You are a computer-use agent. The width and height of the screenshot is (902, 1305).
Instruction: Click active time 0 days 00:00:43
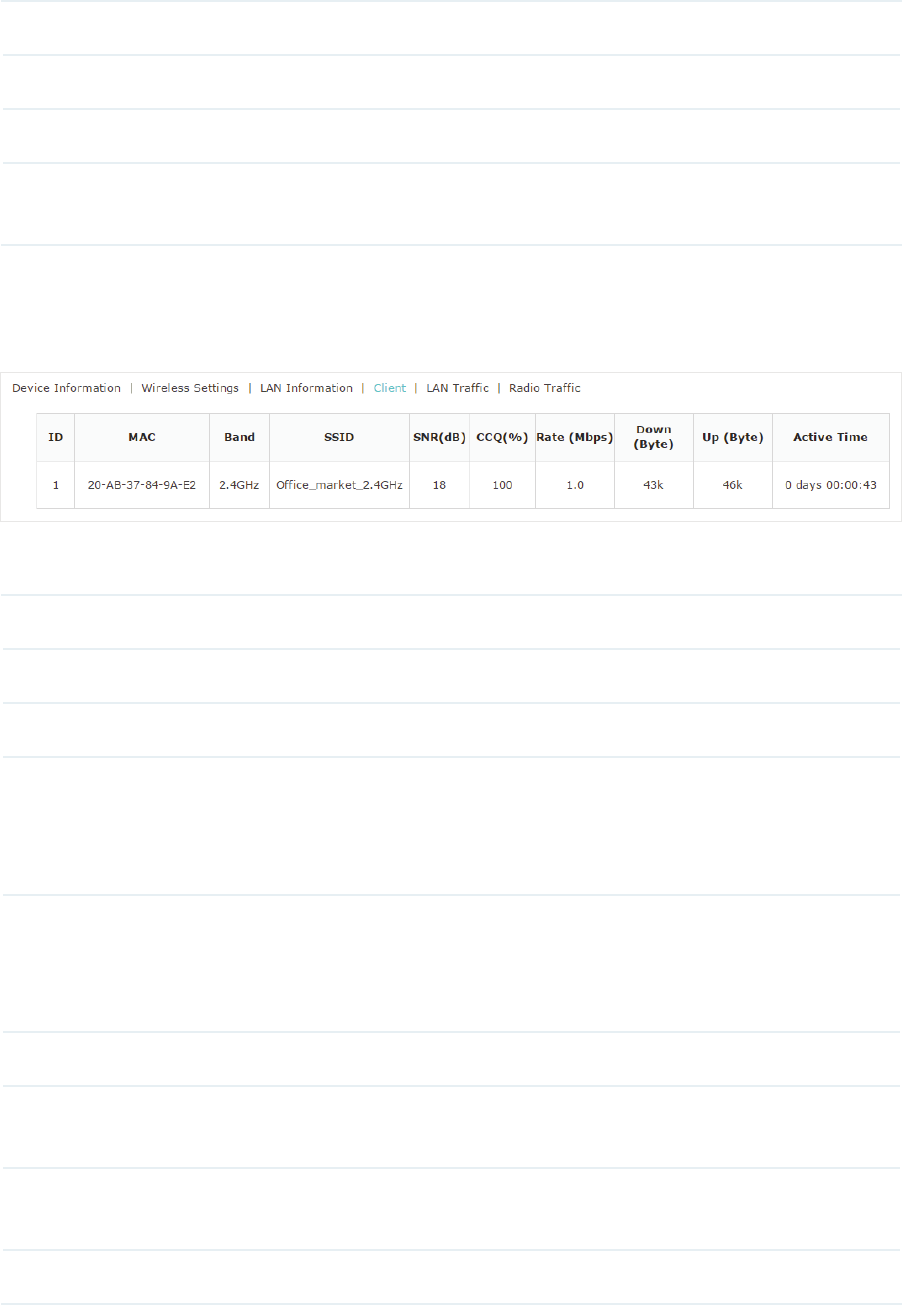coord(831,484)
